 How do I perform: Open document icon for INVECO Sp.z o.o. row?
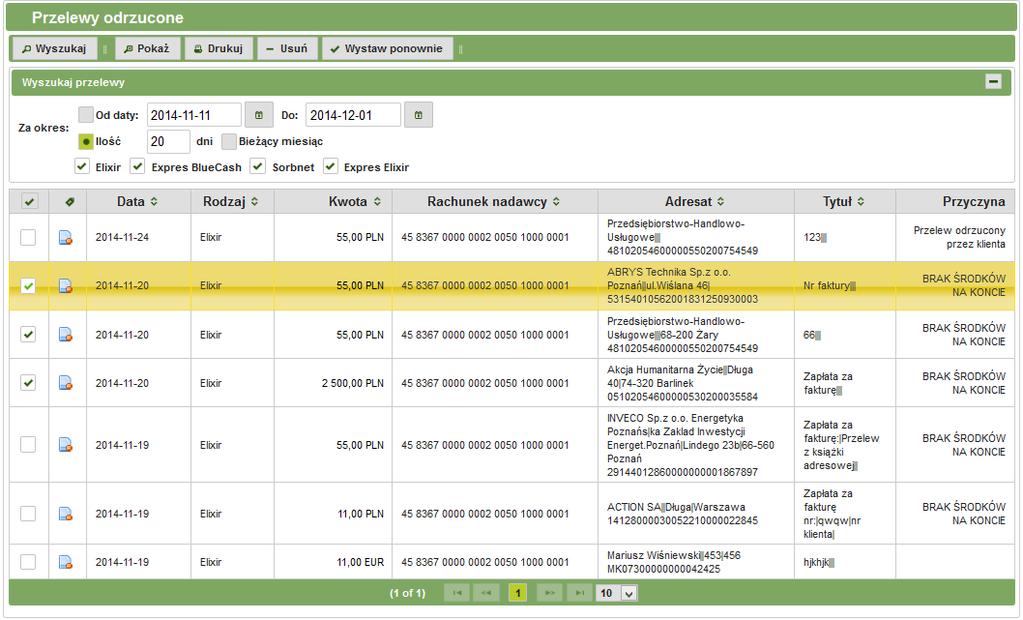click(65, 445)
